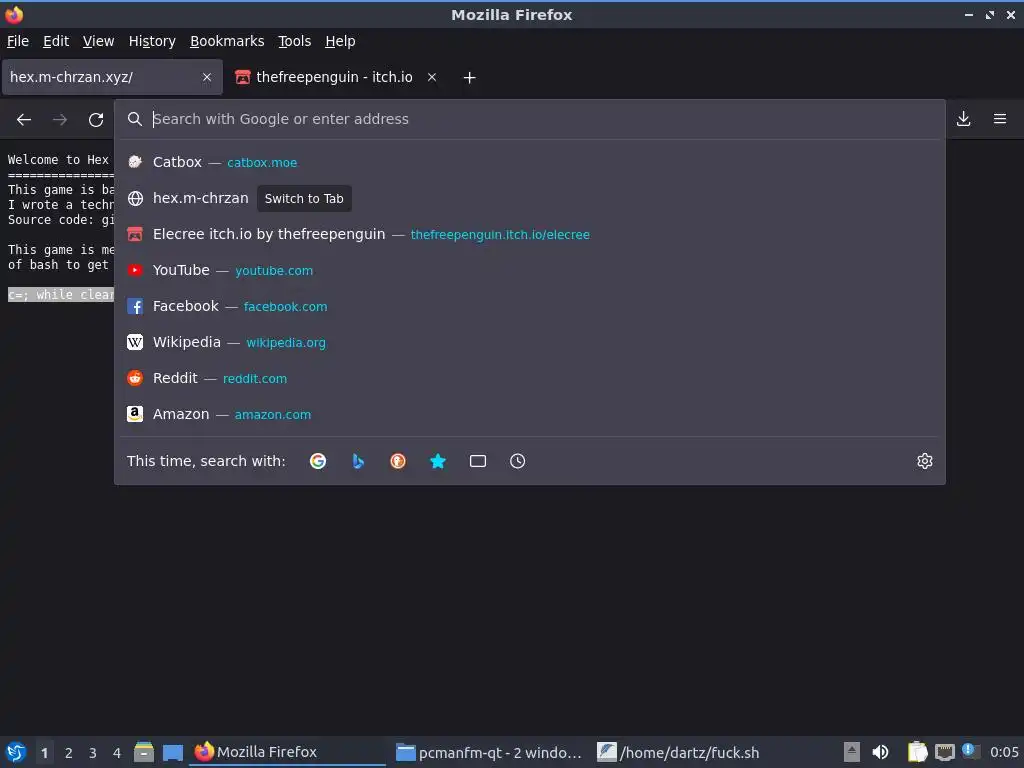Open the wikipedia.org suggestion link
This screenshot has height=768, width=1024.
285,342
